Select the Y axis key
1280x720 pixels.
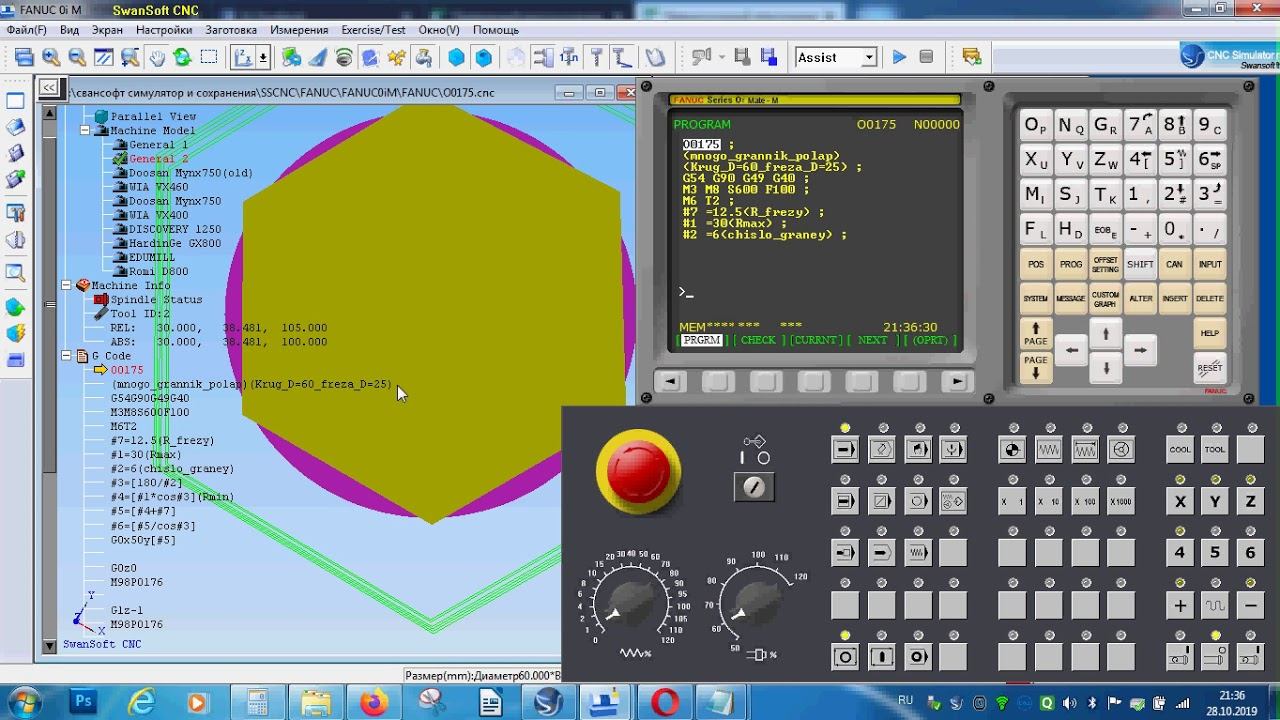click(x=1215, y=502)
